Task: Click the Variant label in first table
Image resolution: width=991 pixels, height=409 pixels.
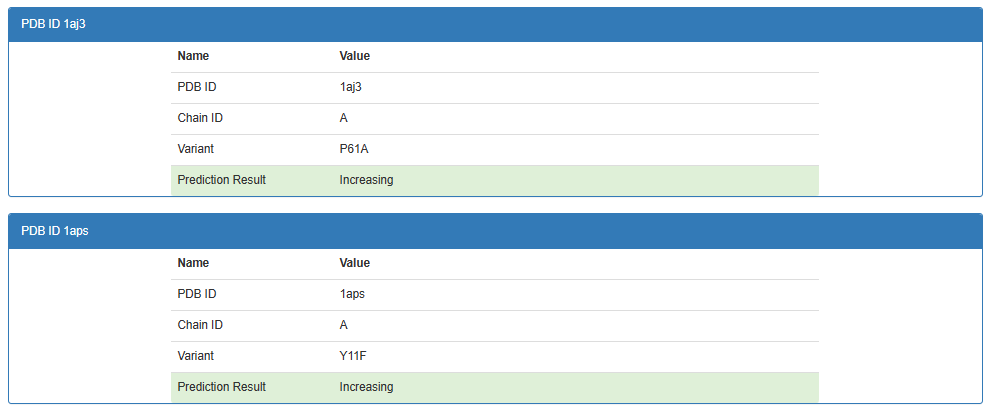Action: pyautogui.click(x=195, y=149)
